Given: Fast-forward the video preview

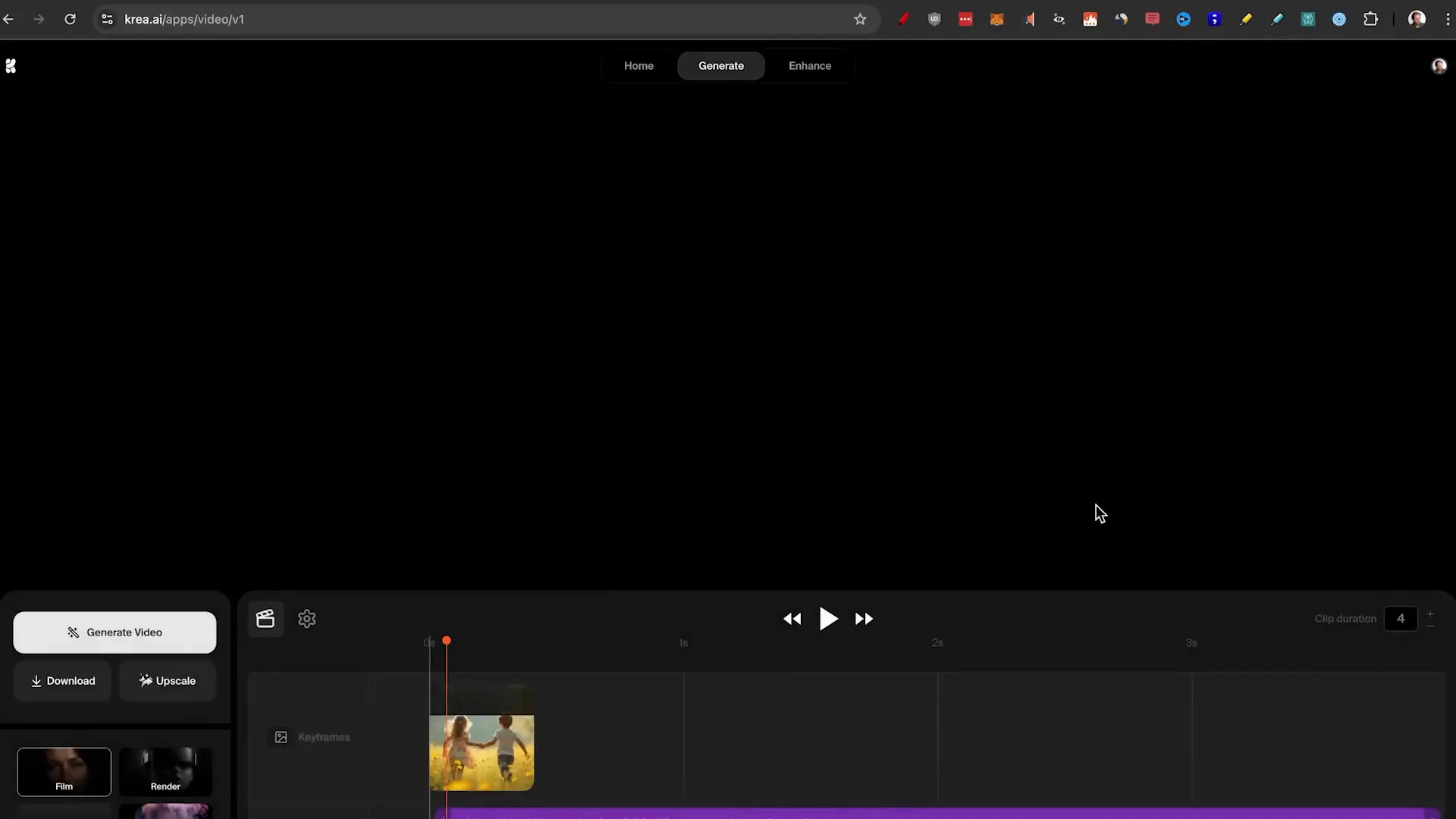Looking at the screenshot, I should (x=864, y=619).
